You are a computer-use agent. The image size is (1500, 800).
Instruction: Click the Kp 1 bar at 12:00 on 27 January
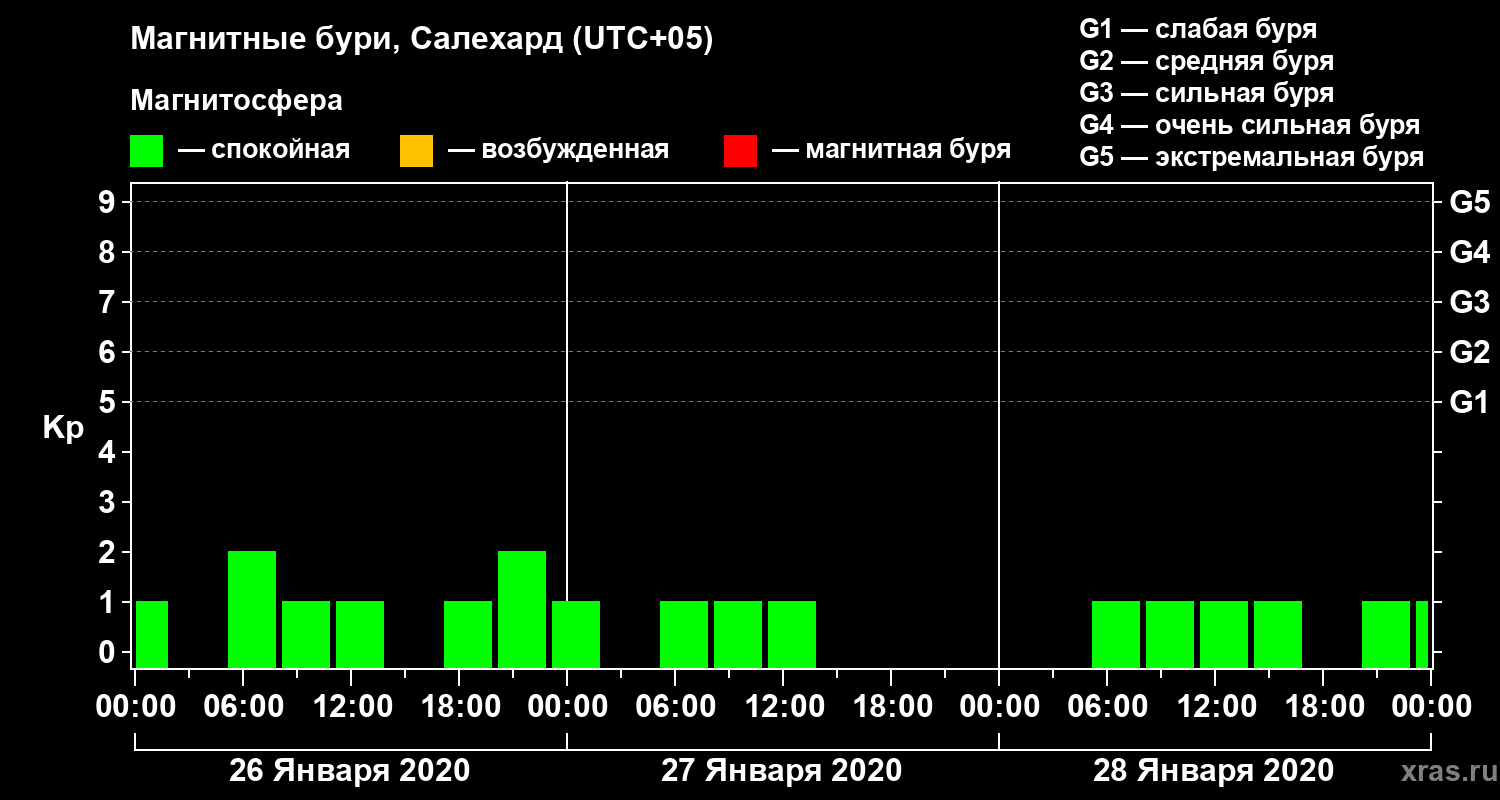792,634
